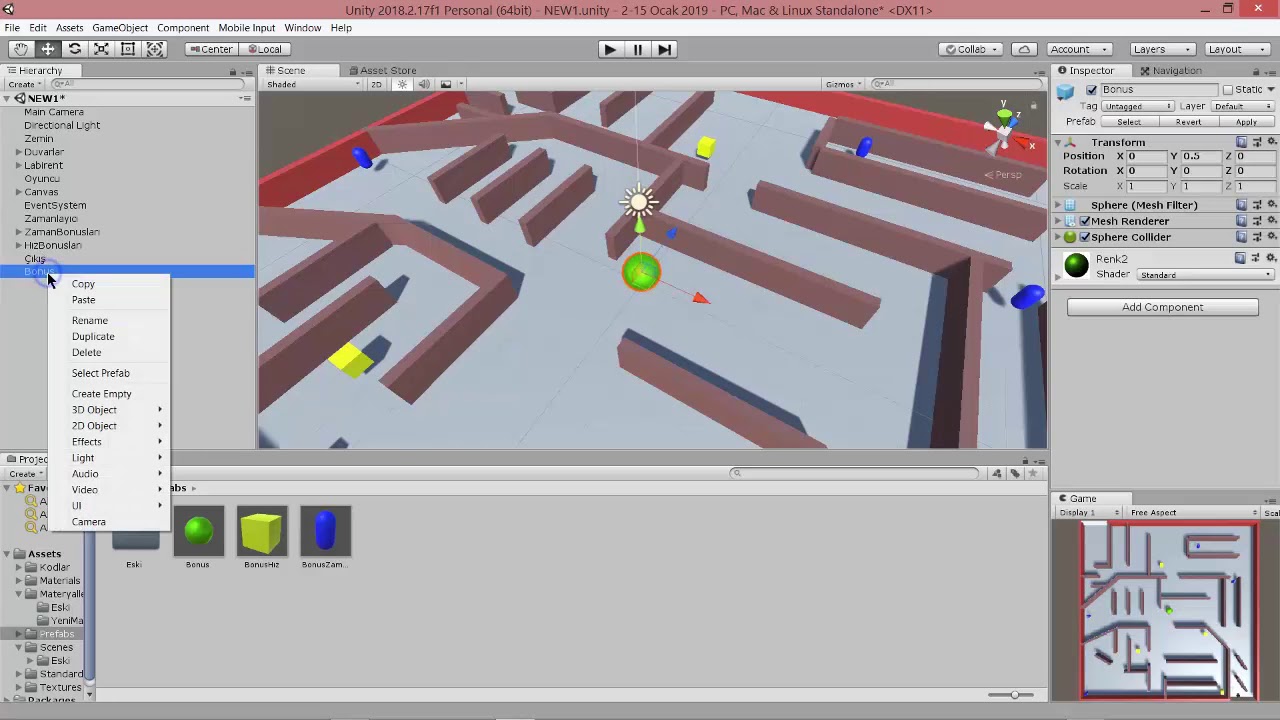The width and height of the screenshot is (1280, 720).
Task: Choose Duplicate from the context menu
Action: [x=93, y=336]
